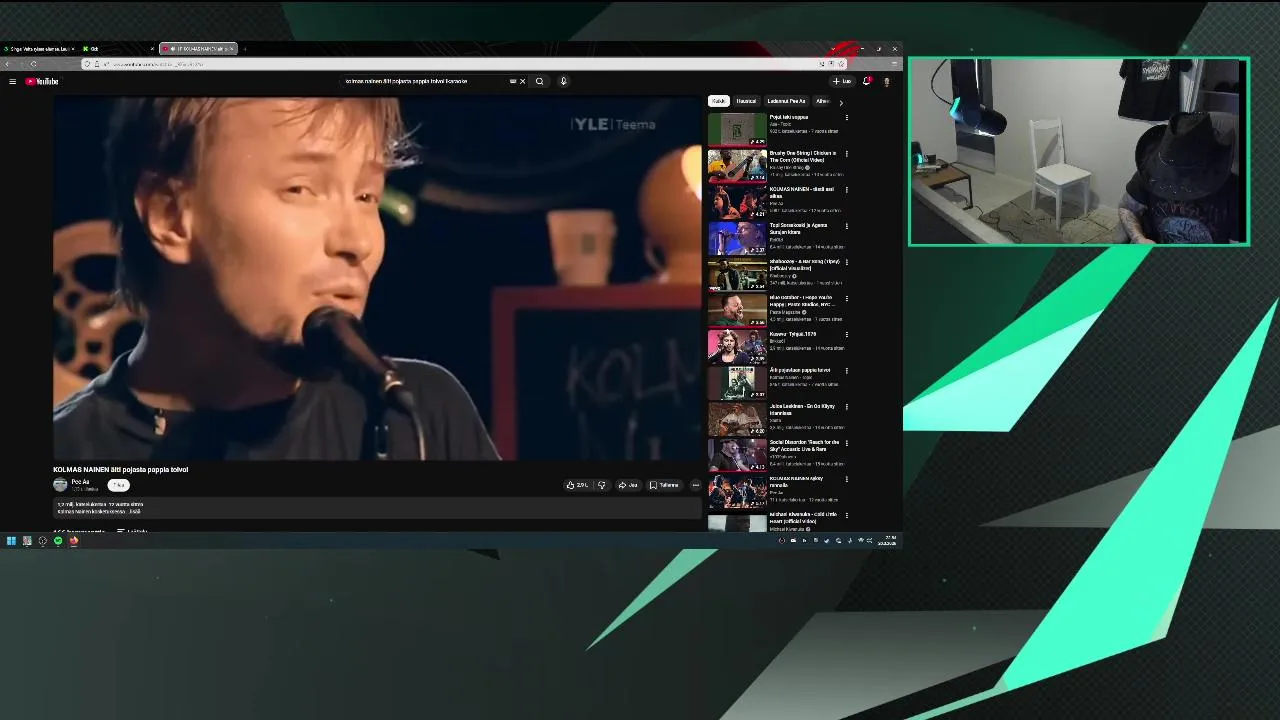Share the video with Jaa button
The height and width of the screenshot is (720, 1280).
tap(628, 485)
